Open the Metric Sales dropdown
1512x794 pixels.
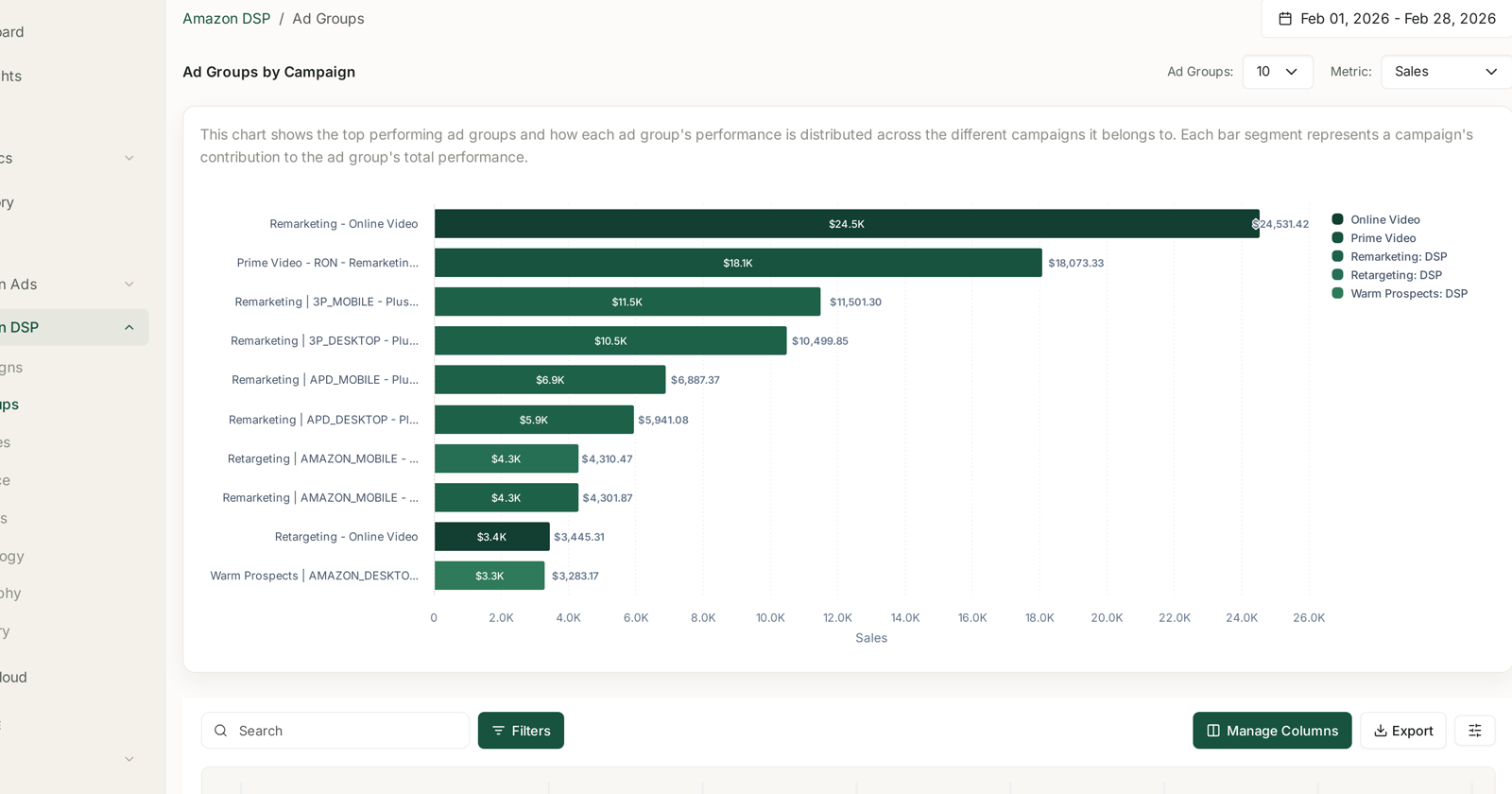[x=1446, y=72]
